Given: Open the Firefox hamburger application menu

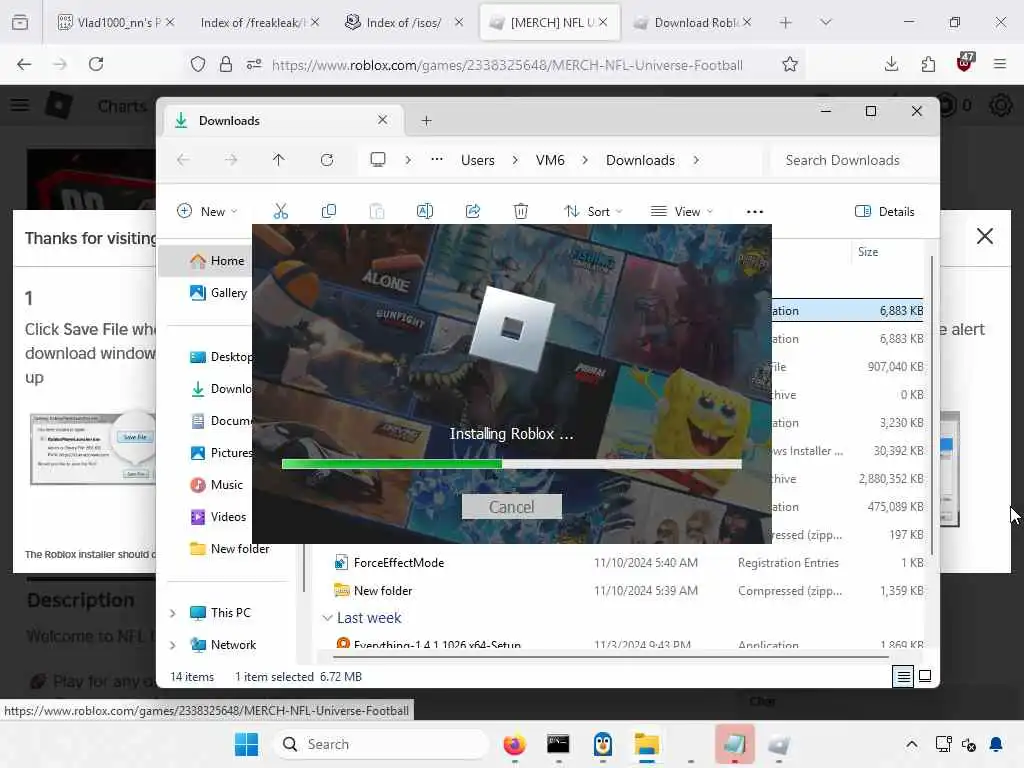Looking at the screenshot, I should 1000,64.
